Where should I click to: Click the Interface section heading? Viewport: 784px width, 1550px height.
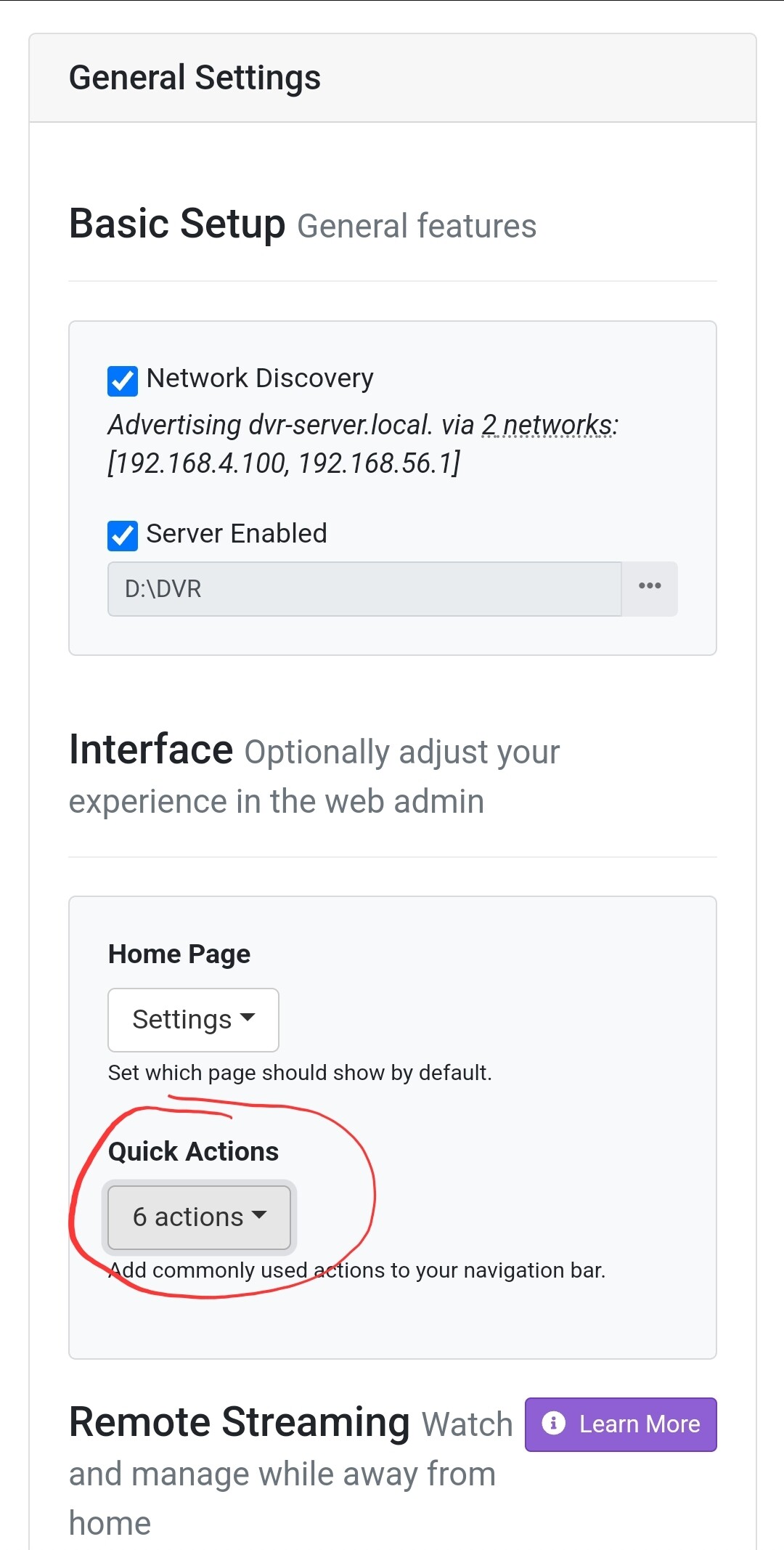151,750
